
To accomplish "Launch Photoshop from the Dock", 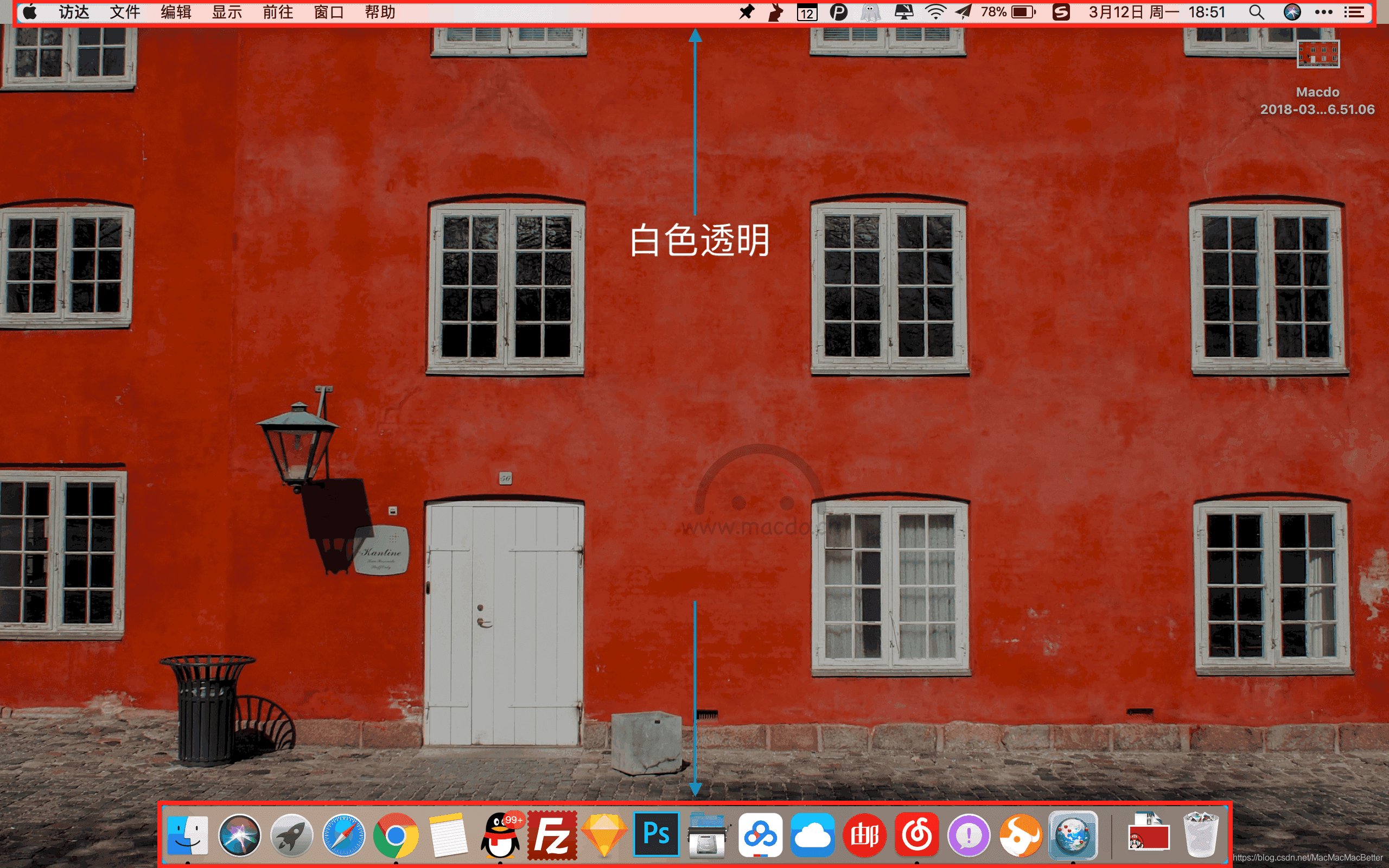I will tap(656, 834).
